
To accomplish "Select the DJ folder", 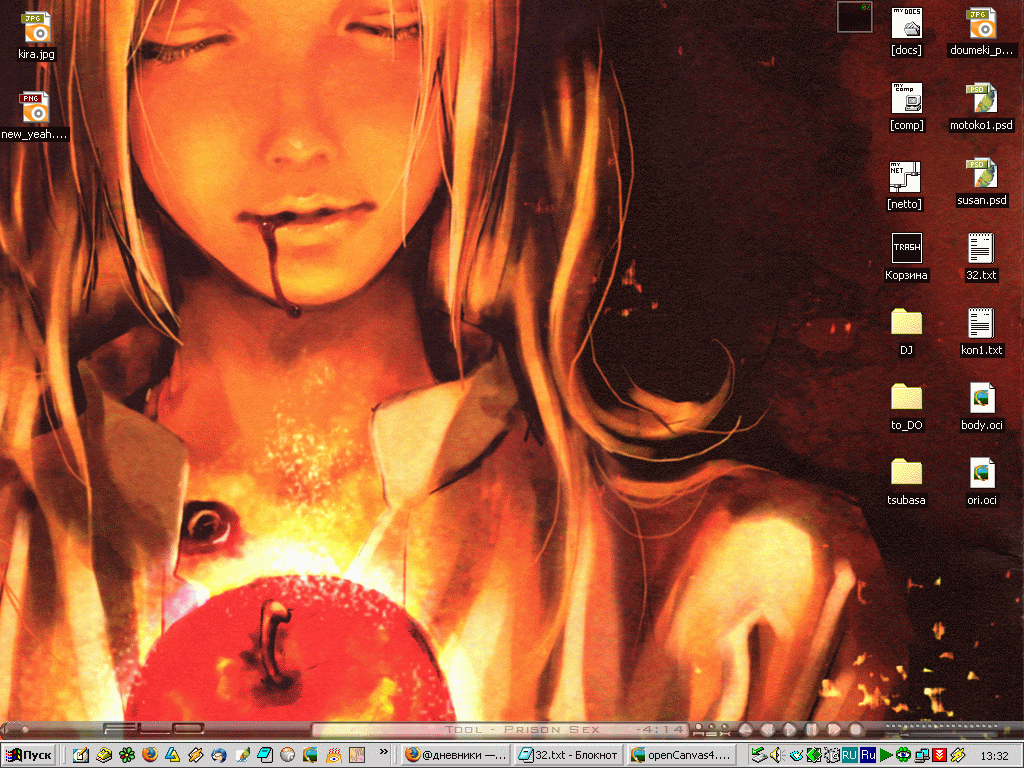I will [906, 332].
